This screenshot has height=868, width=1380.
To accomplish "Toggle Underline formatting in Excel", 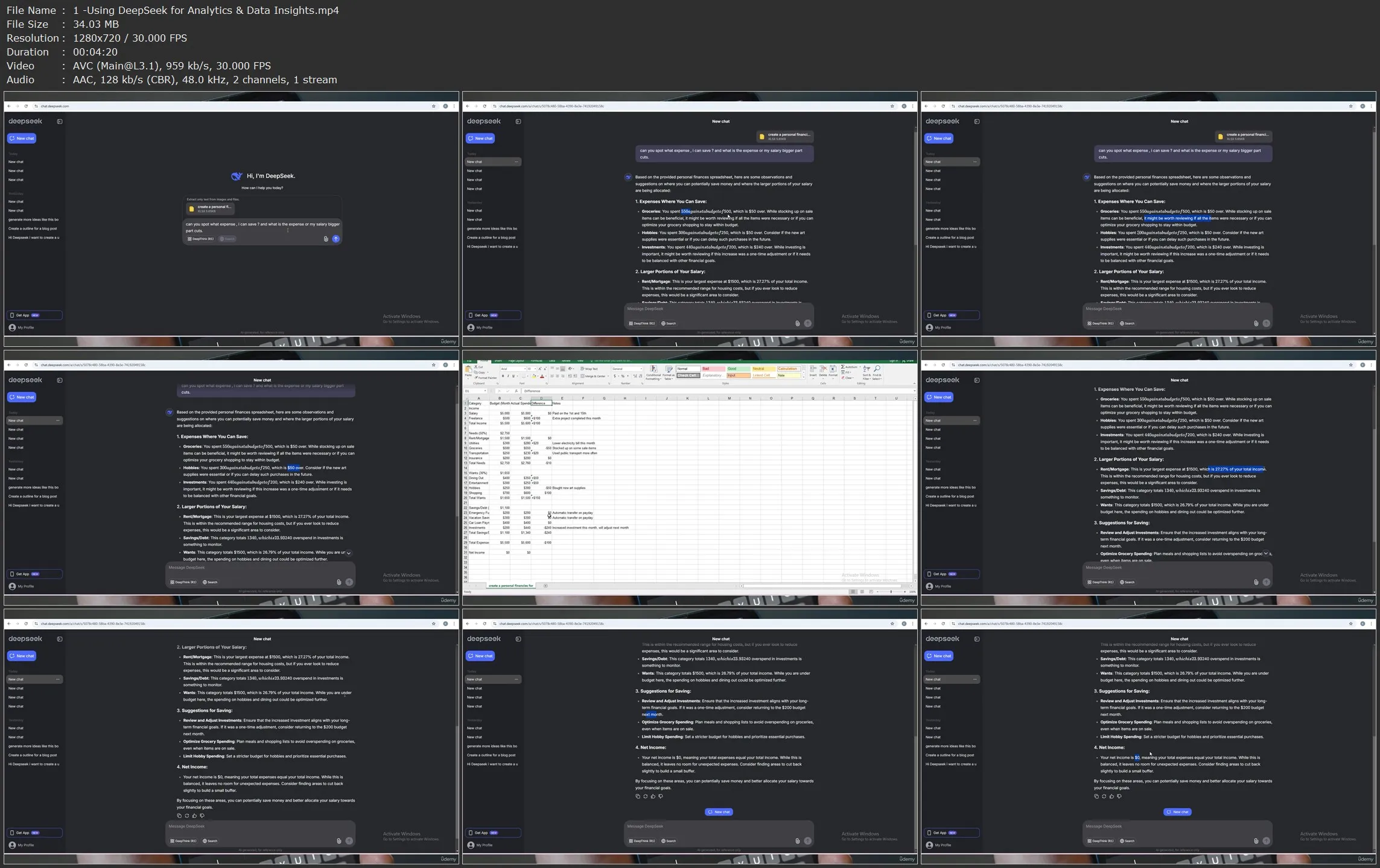I will click(x=514, y=376).
